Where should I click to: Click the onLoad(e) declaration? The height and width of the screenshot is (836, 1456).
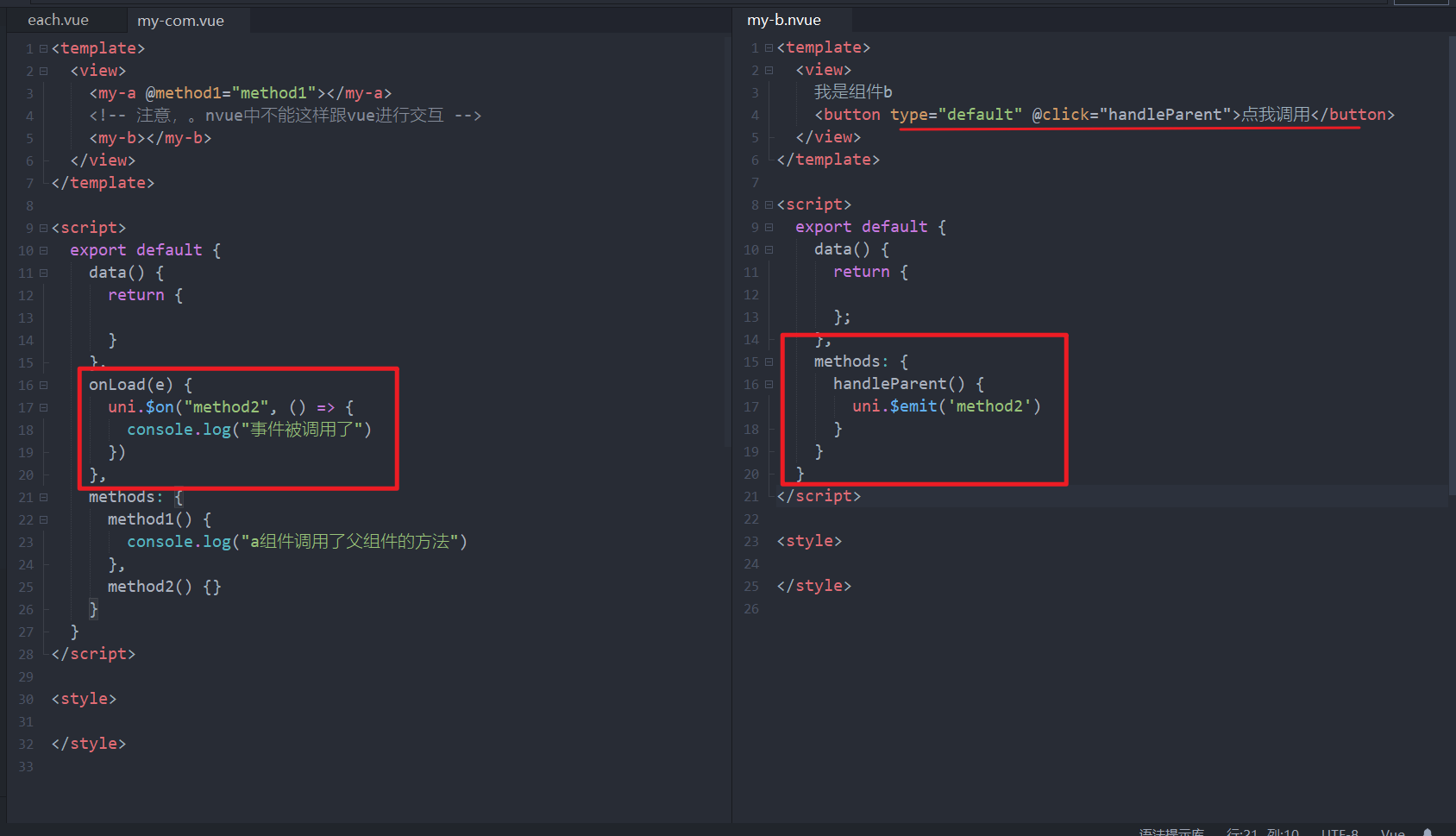(141, 385)
